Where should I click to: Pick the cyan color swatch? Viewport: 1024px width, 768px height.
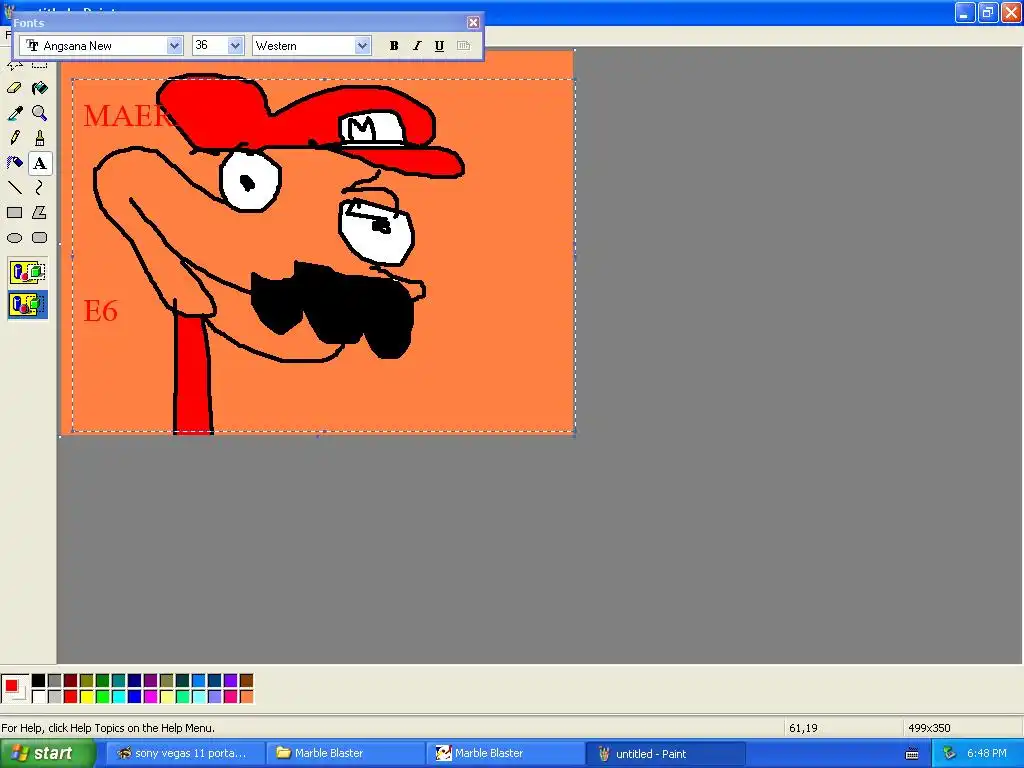click(x=118, y=697)
